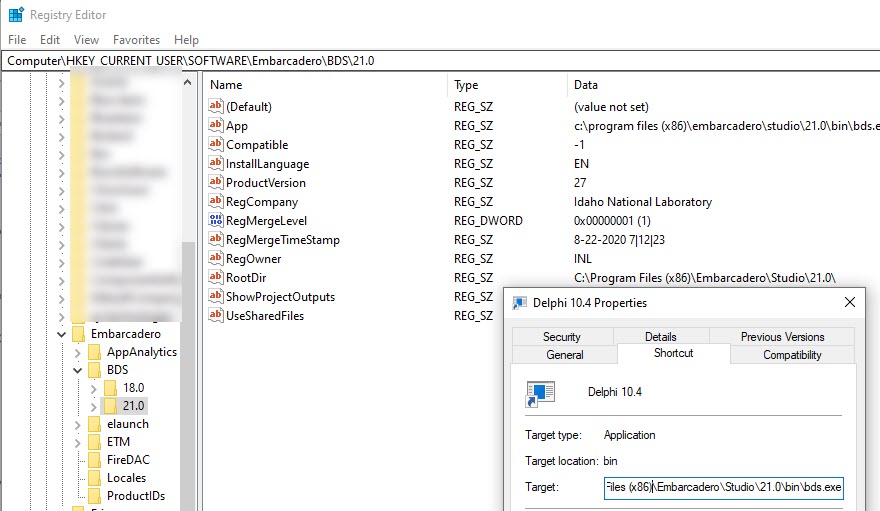The height and width of the screenshot is (511, 880).
Task: Collapse the BDS tree node
Action: pos(77,370)
